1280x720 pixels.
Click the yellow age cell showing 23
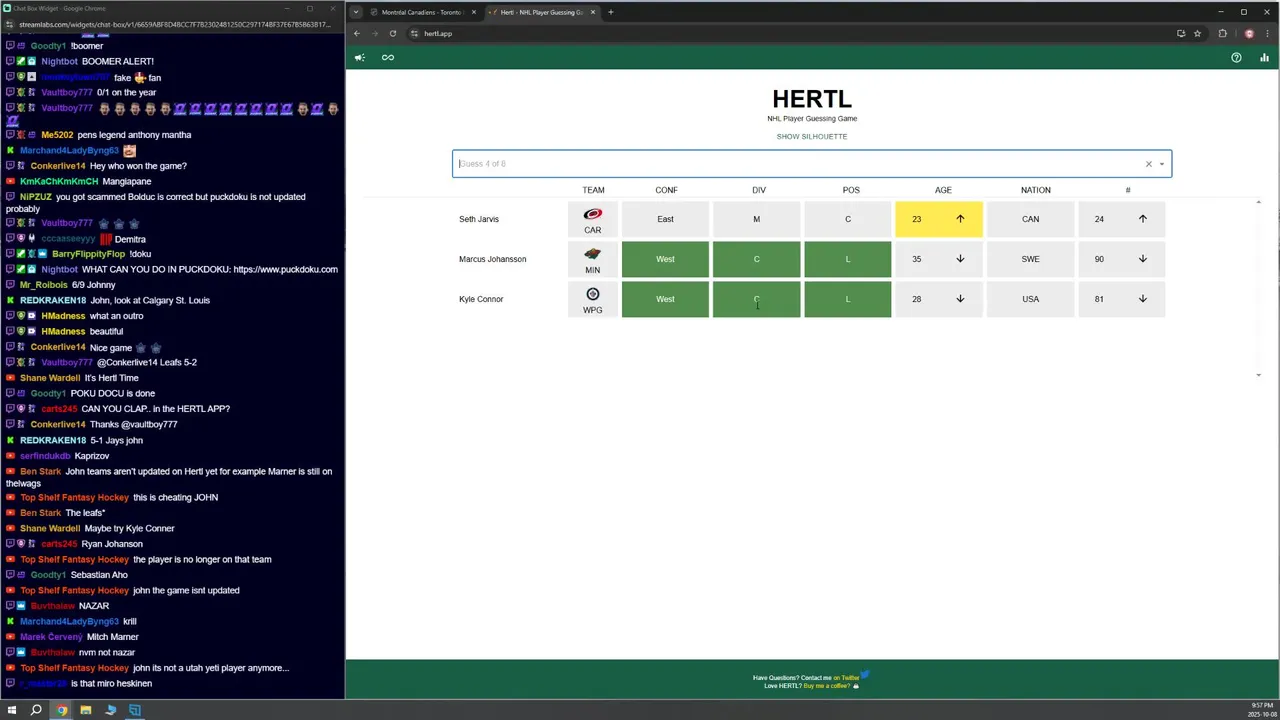pos(939,219)
